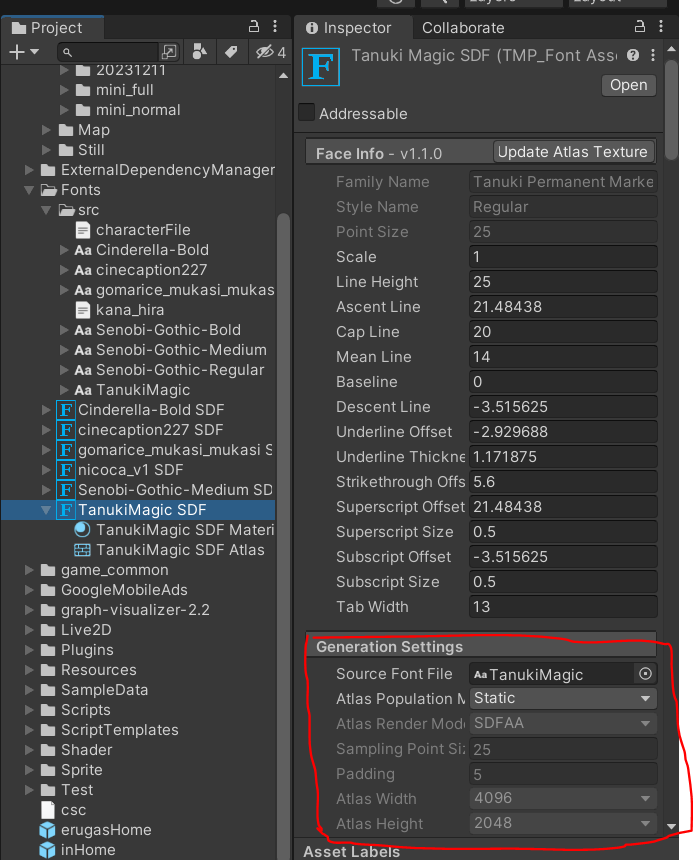
Task: Toggle the Addressable checkbox
Action: (306, 112)
